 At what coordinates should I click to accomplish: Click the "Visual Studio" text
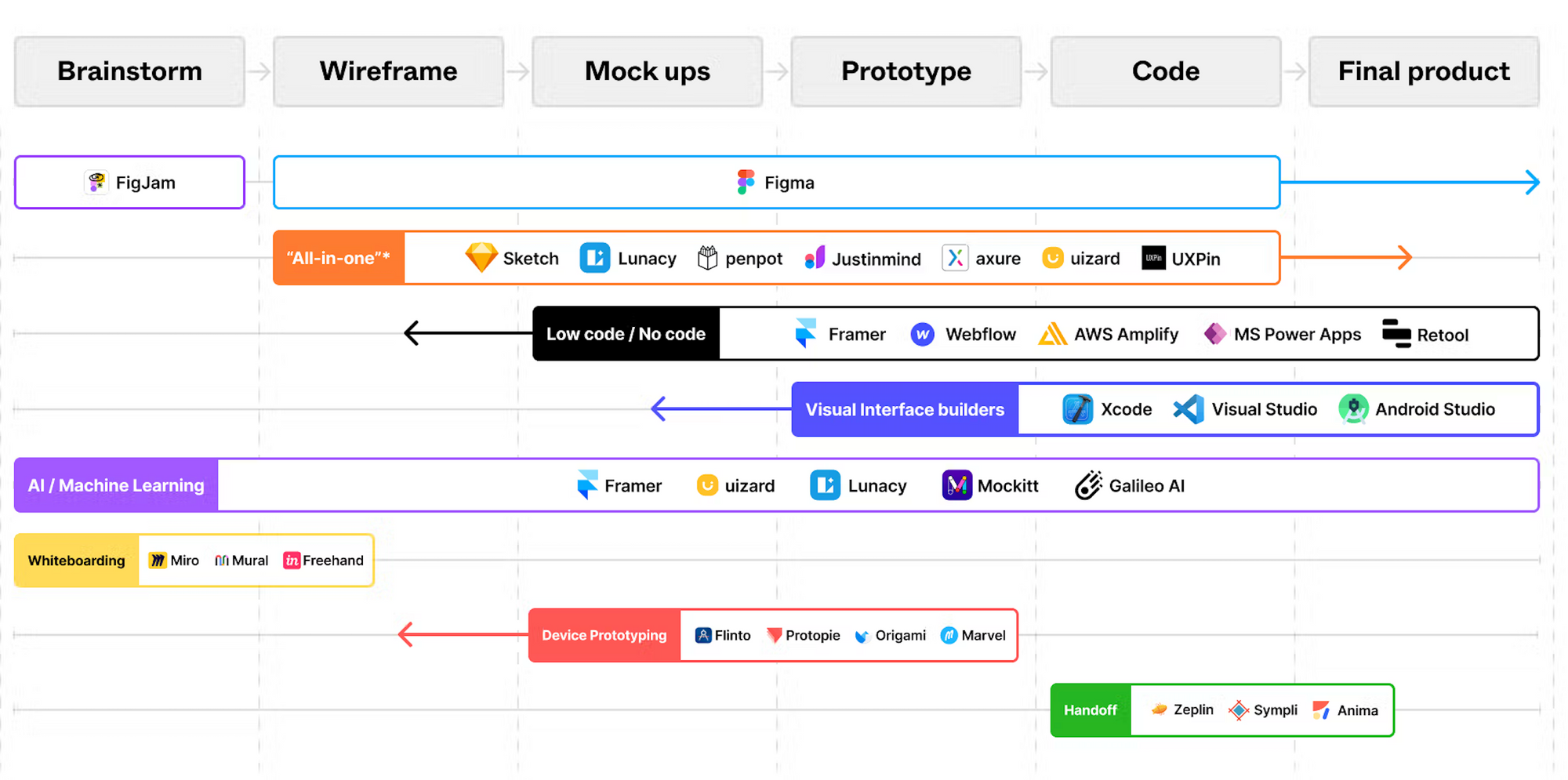click(x=1265, y=409)
